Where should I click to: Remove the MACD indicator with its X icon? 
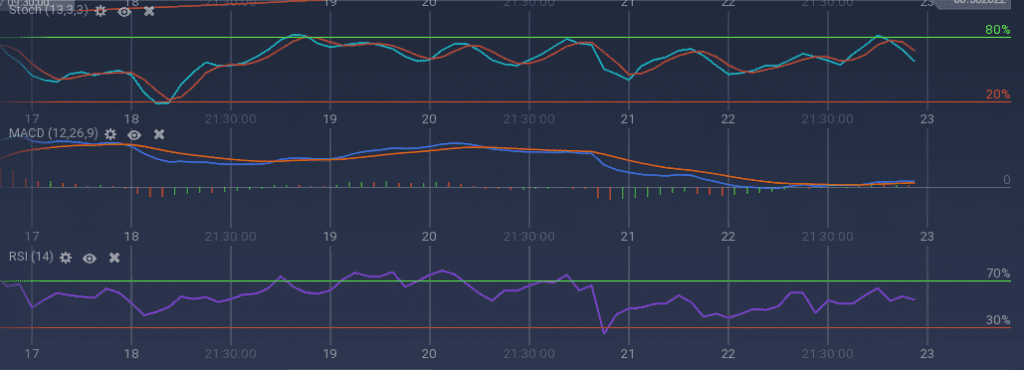pos(159,134)
